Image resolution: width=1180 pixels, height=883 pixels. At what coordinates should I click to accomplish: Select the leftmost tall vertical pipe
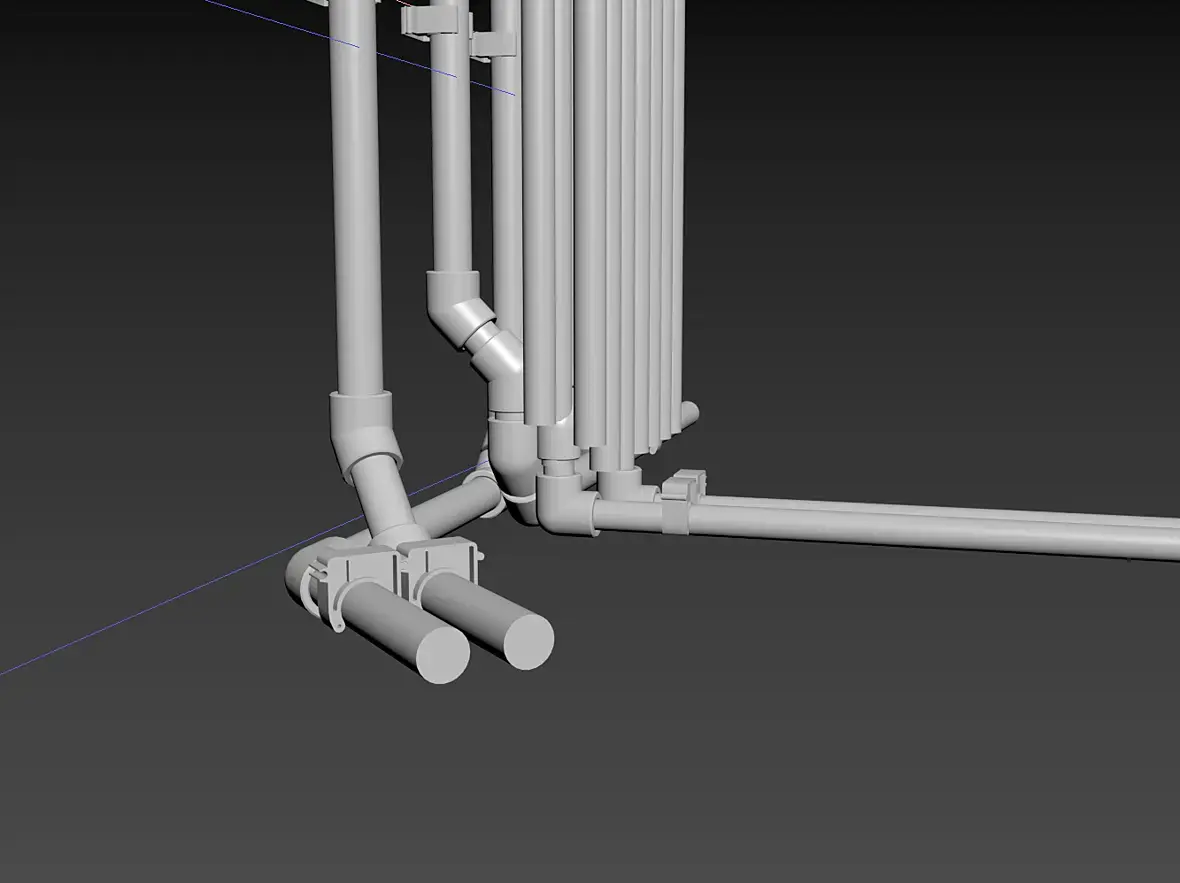pyautogui.click(x=355, y=197)
